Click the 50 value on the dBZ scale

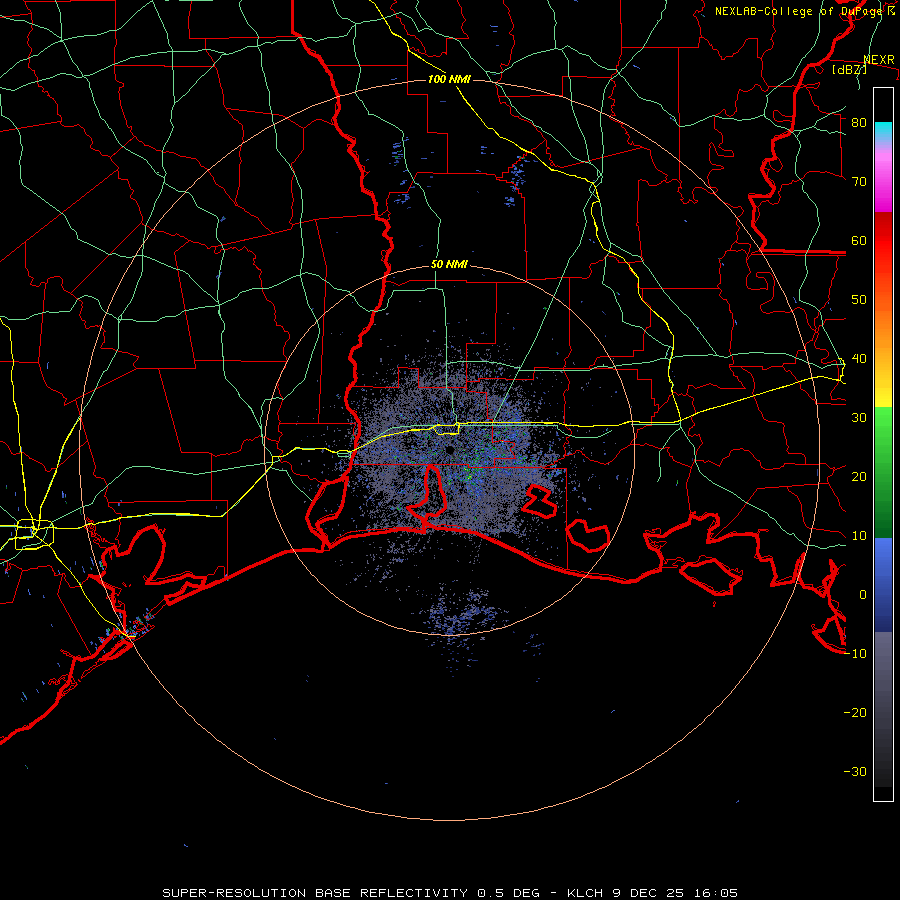pyautogui.click(x=859, y=300)
